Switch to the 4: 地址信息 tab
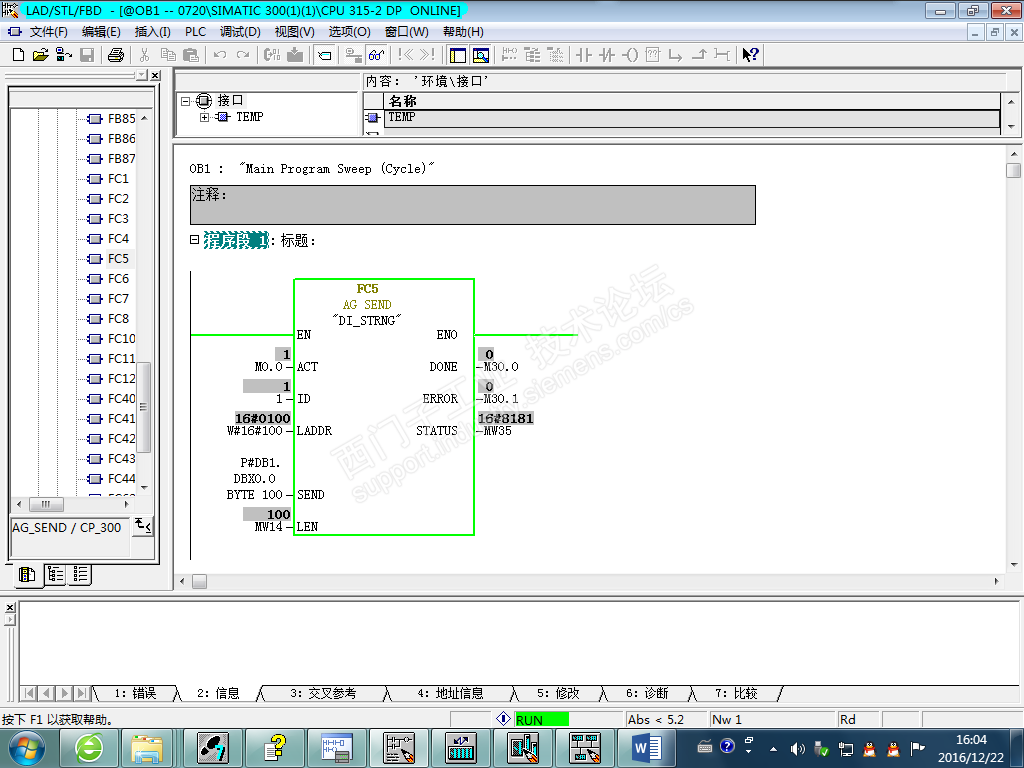The image size is (1024, 768). coord(451,693)
